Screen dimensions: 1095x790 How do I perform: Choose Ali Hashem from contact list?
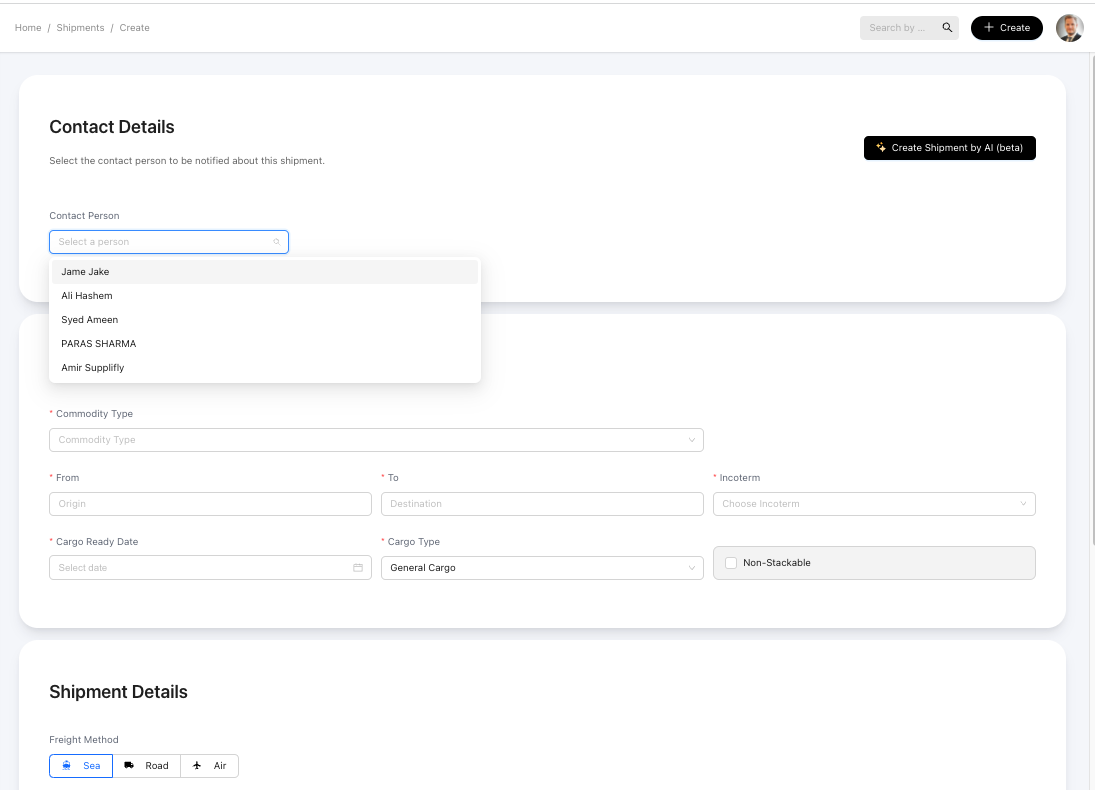point(87,296)
